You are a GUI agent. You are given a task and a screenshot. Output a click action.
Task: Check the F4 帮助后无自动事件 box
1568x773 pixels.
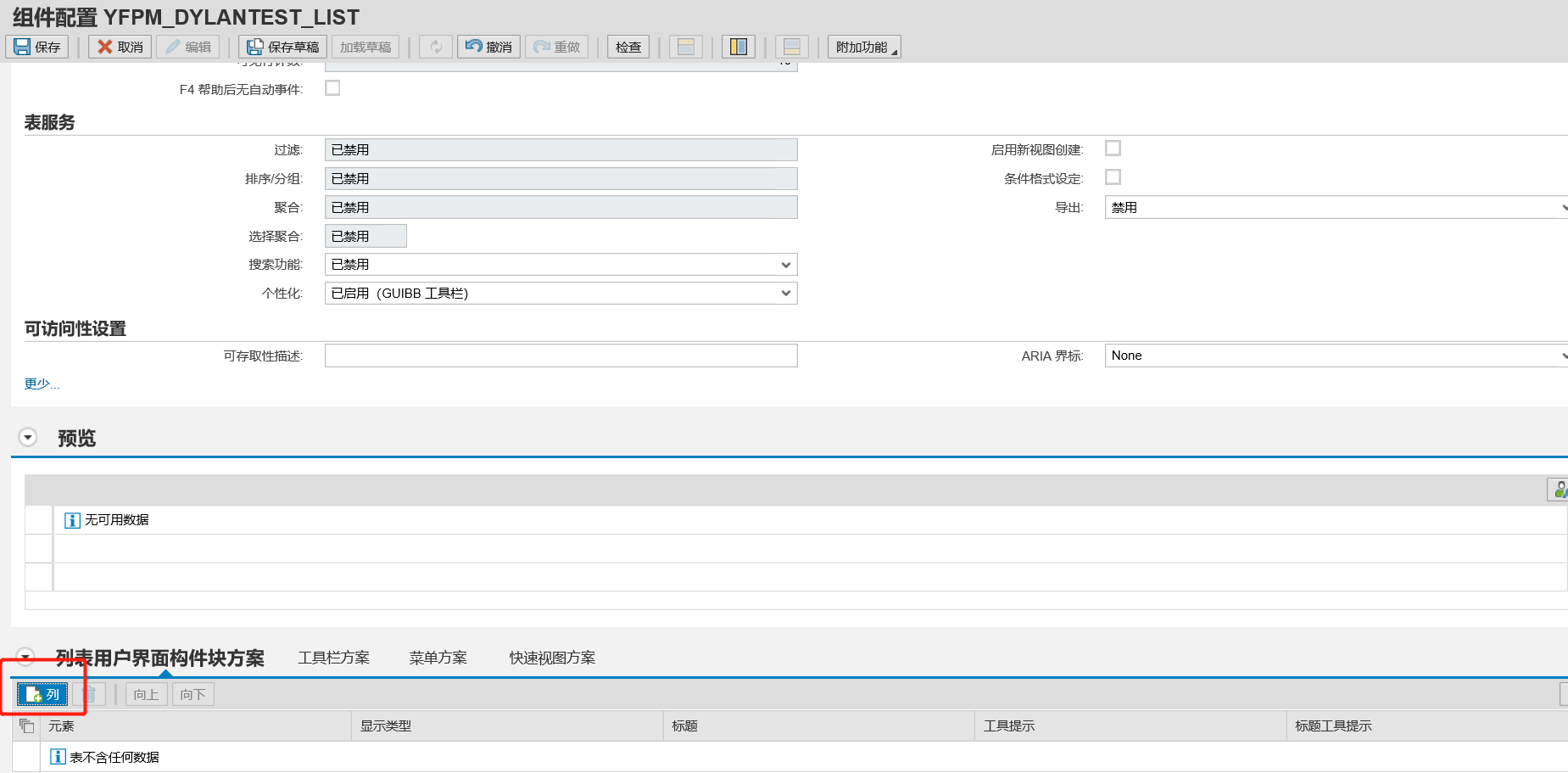tap(332, 87)
